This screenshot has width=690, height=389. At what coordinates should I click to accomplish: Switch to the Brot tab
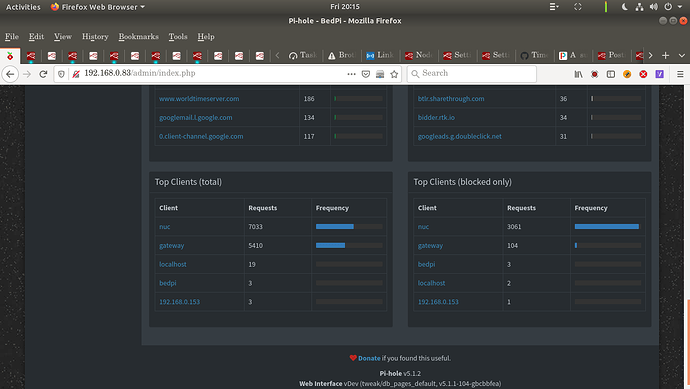tap(342, 55)
